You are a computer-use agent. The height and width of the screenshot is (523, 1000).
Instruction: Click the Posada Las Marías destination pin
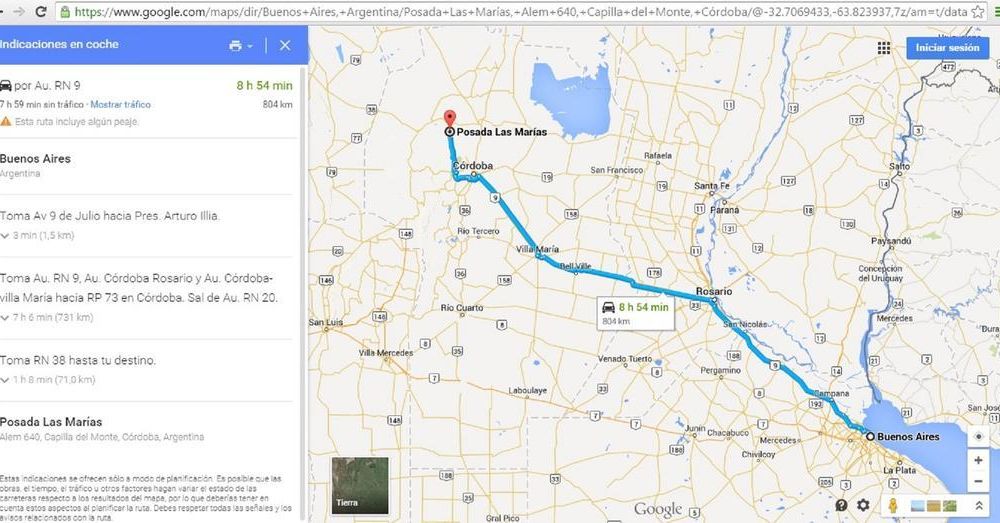[450, 119]
